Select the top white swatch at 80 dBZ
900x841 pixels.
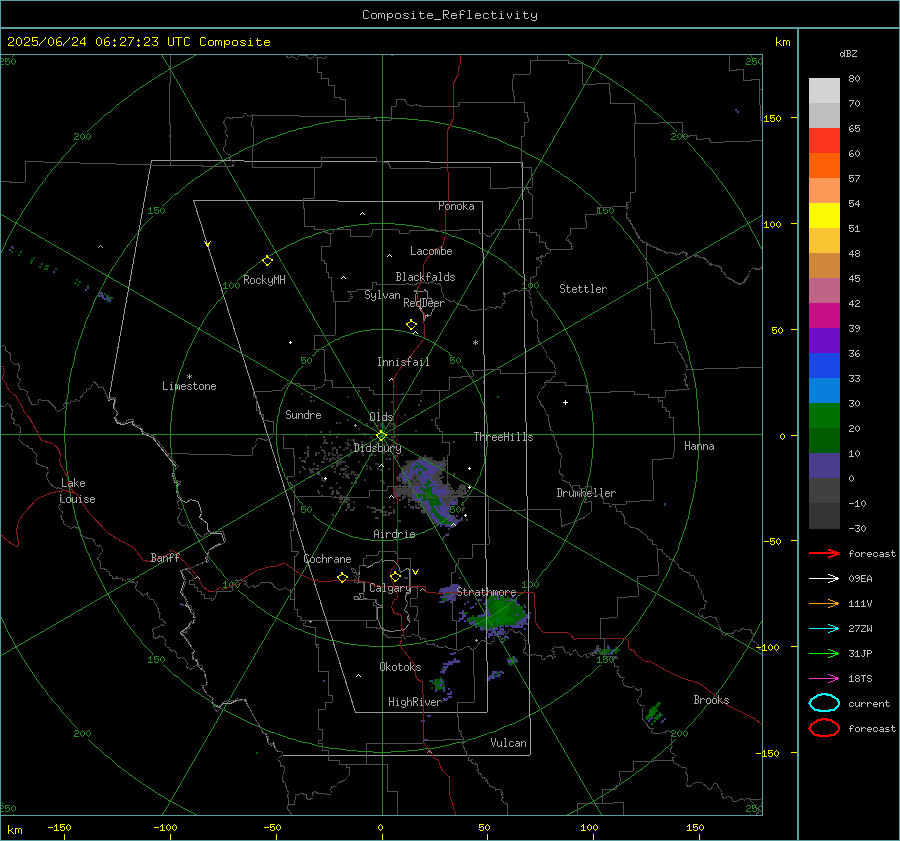824,90
